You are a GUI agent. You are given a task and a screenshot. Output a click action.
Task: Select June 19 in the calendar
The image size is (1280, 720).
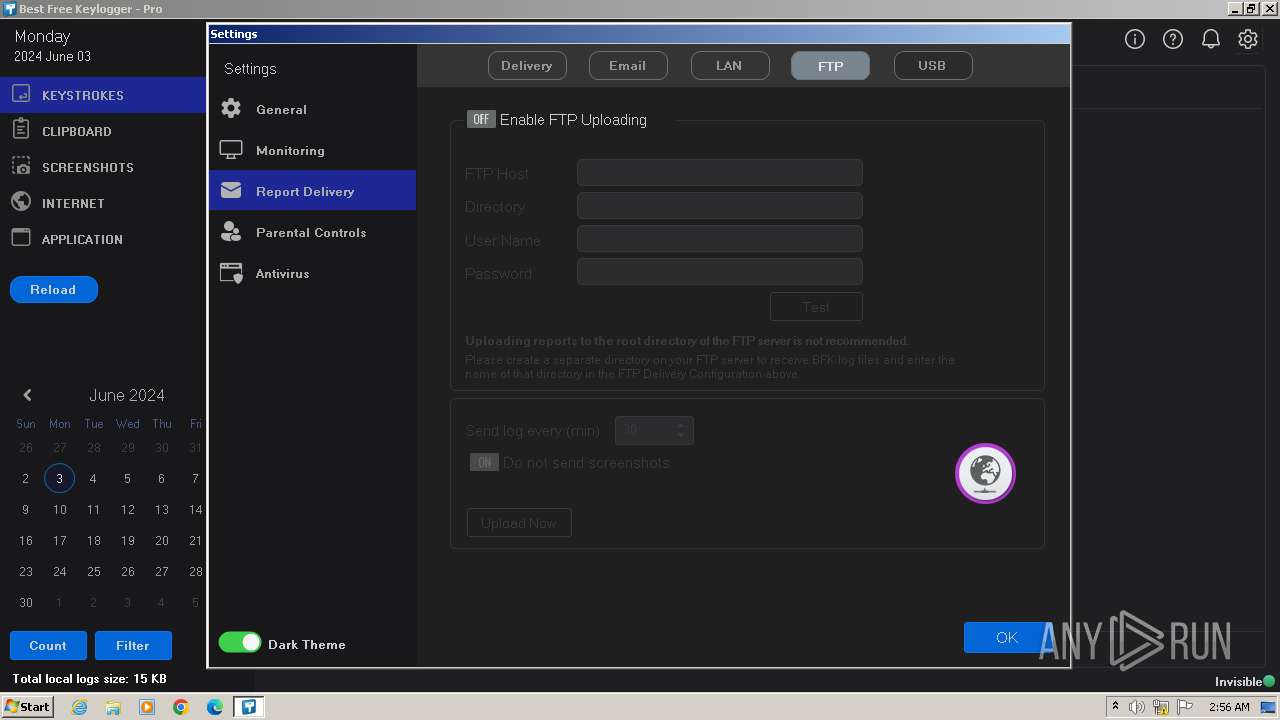pyautogui.click(x=127, y=541)
